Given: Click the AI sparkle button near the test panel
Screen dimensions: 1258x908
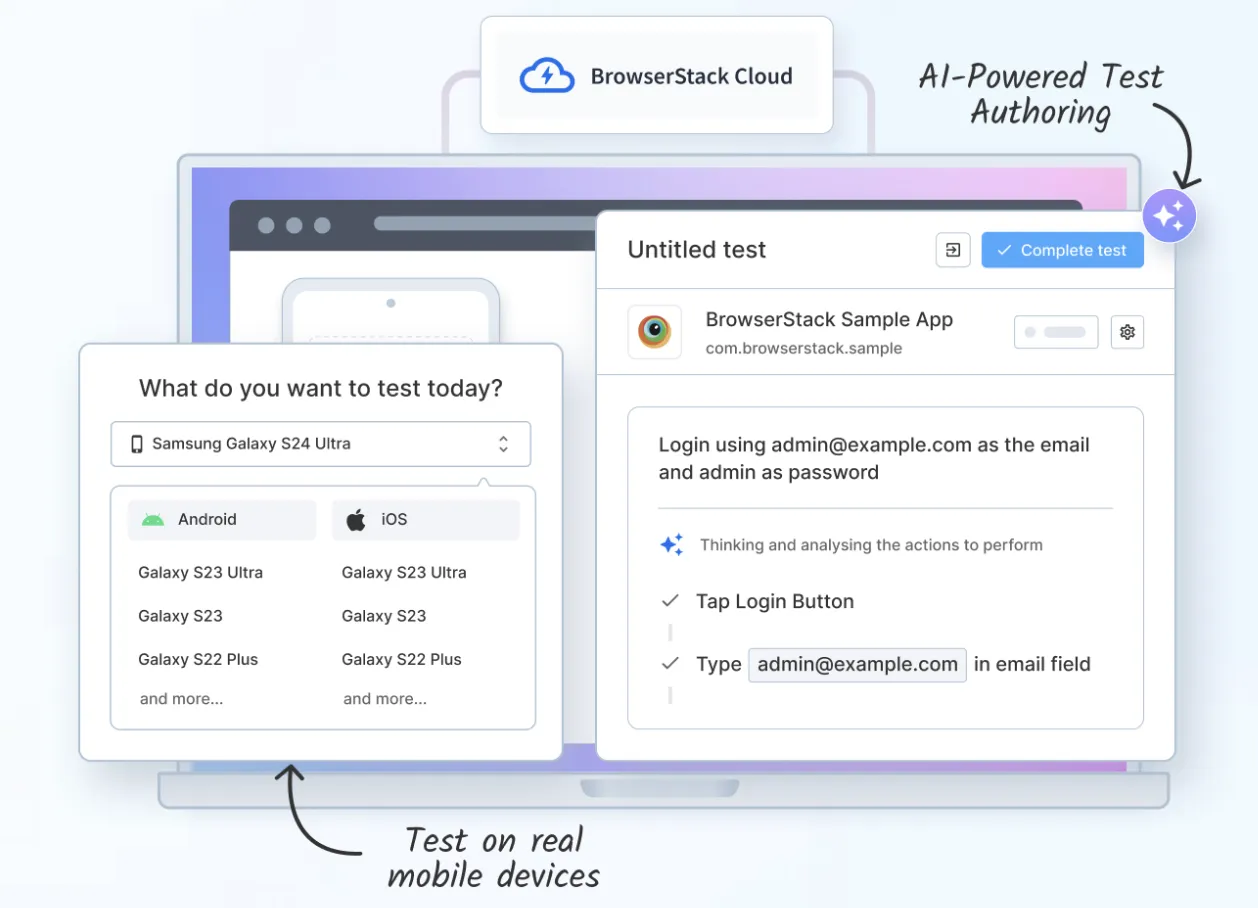Looking at the screenshot, I should [x=1169, y=215].
